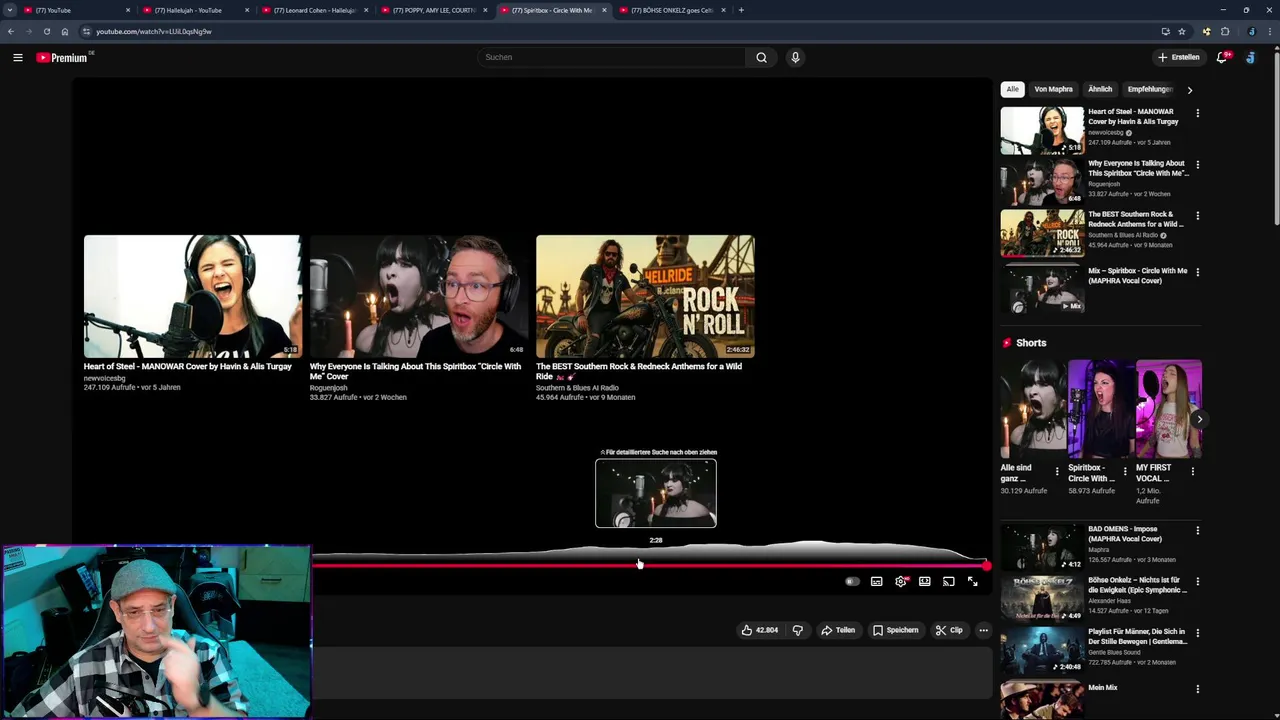Click the address bar URL
Viewport: 1280px width, 720px height.
coord(154,31)
